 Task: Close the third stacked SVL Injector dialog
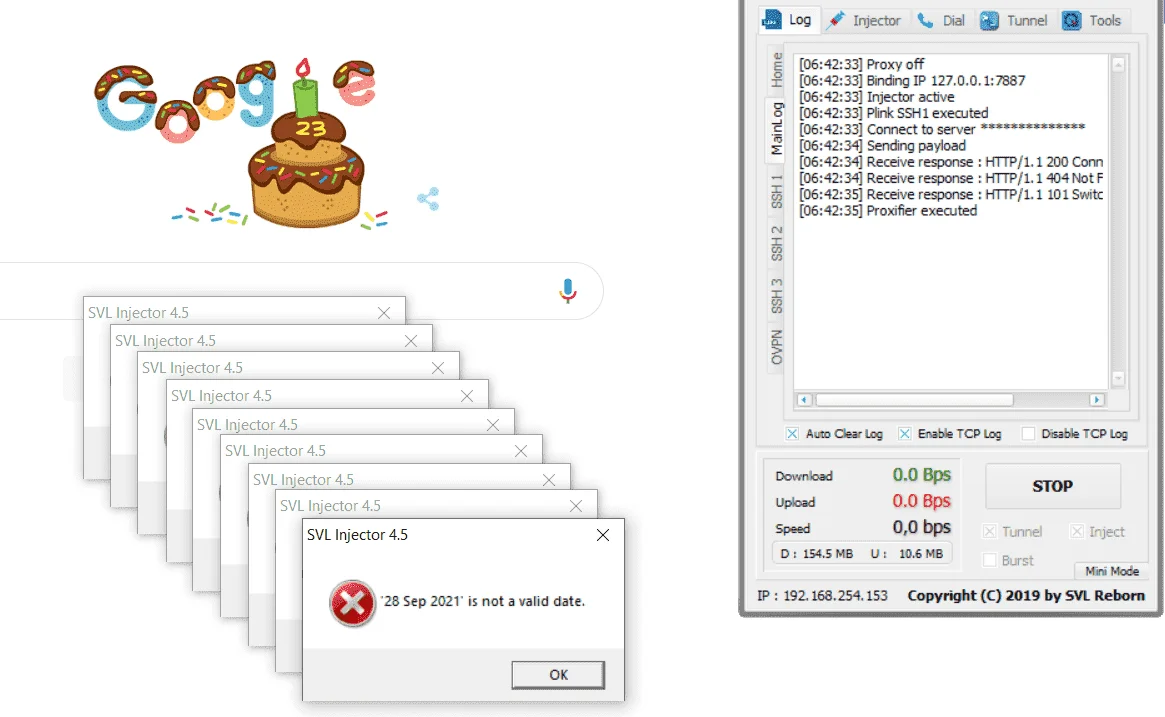point(438,368)
